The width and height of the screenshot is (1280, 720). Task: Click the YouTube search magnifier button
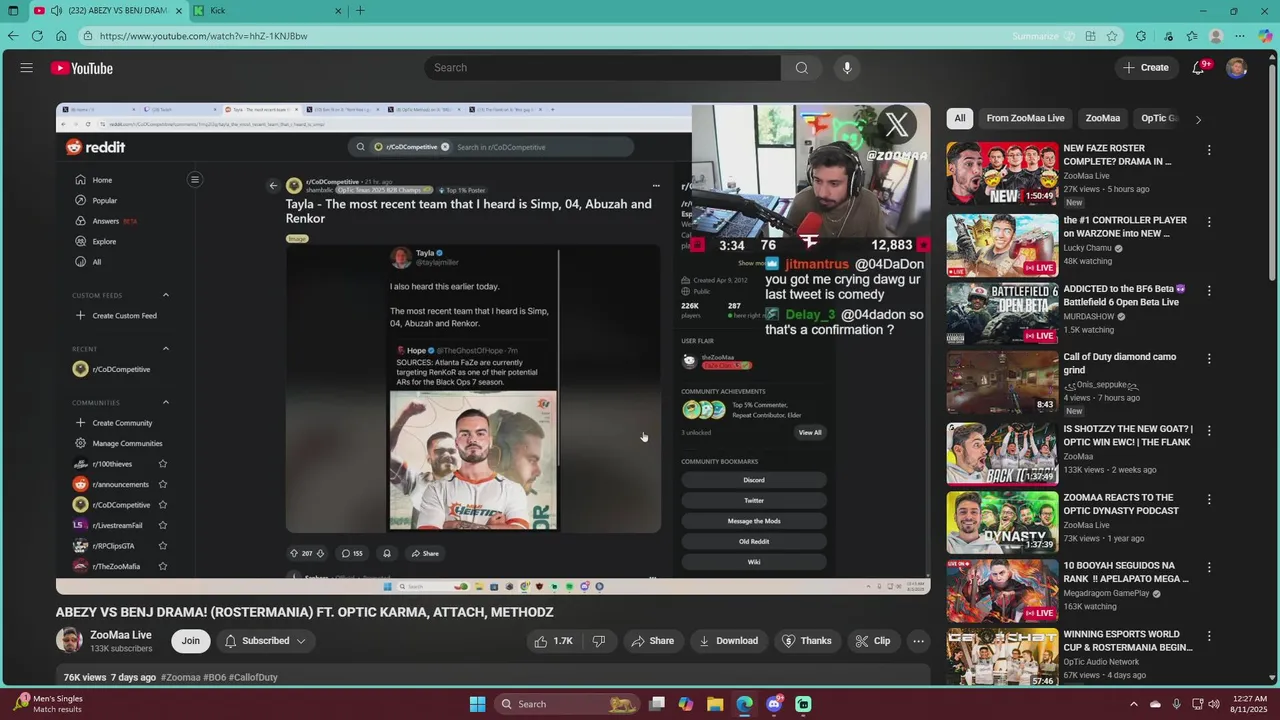point(801,68)
